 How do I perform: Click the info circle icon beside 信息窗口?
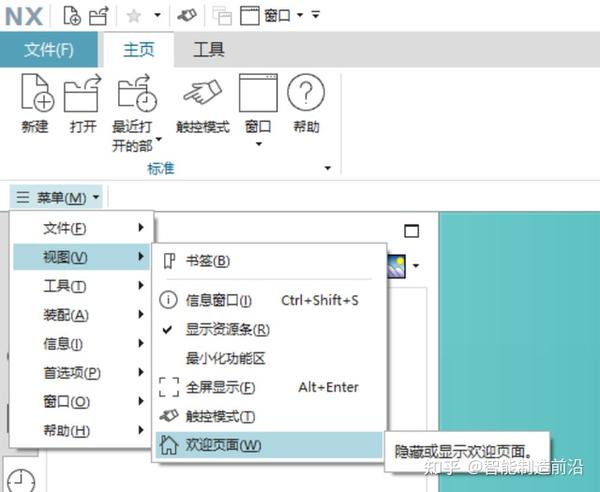tap(168, 300)
